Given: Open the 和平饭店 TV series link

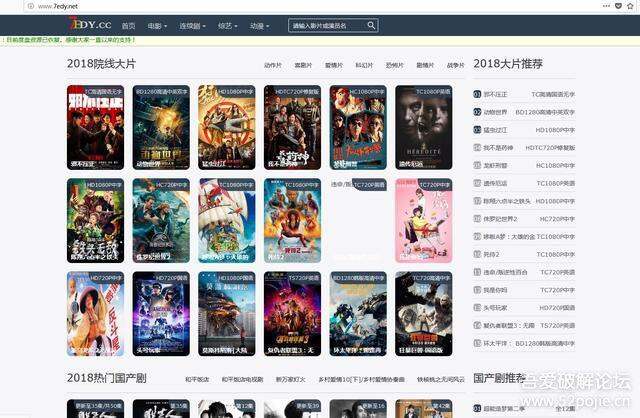Looking at the screenshot, I should click(197, 380).
